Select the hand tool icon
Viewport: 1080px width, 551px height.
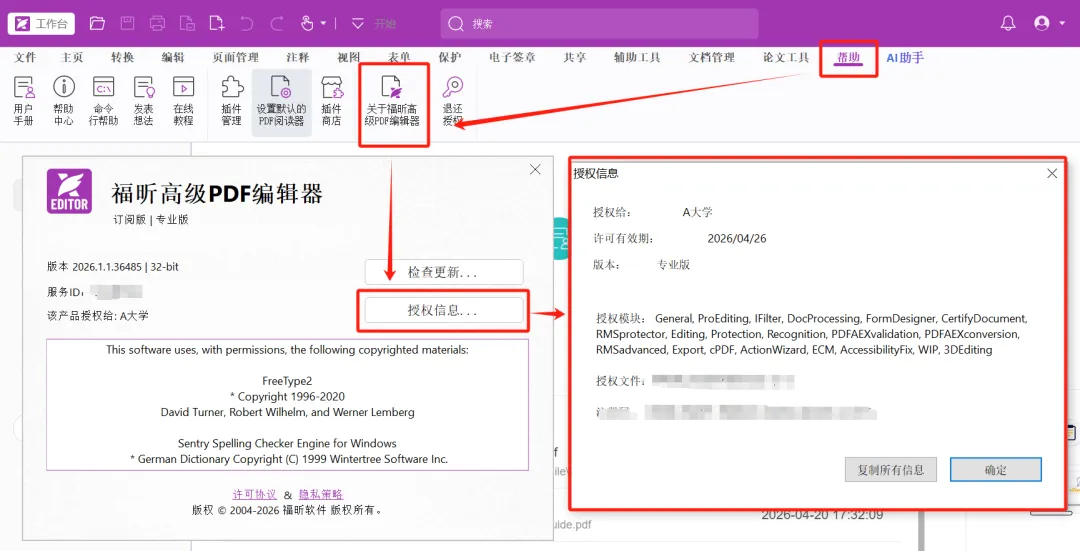[307, 23]
